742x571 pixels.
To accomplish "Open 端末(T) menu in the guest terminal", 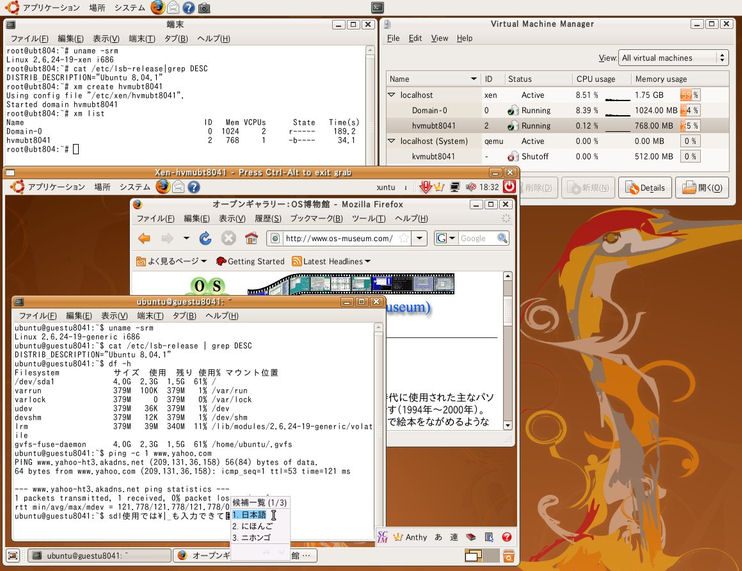I will click(150, 316).
